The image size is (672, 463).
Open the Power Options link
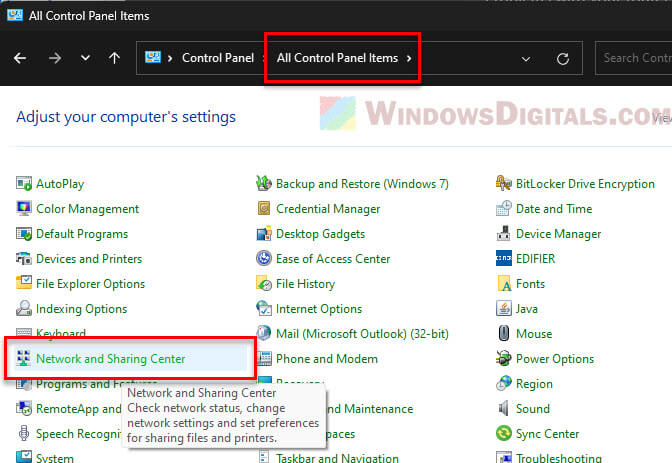[555, 358]
